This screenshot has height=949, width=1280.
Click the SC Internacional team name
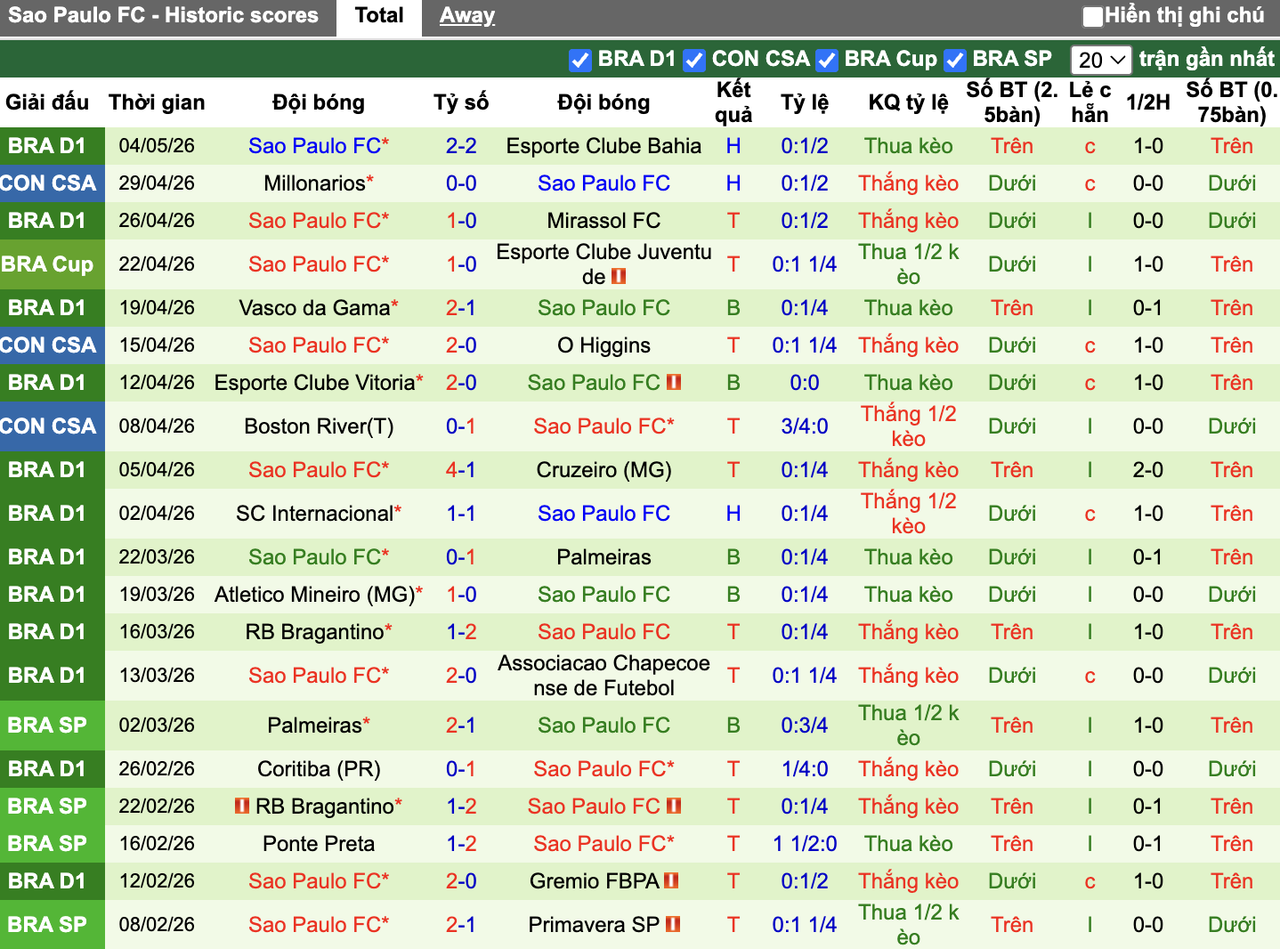(314, 514)
